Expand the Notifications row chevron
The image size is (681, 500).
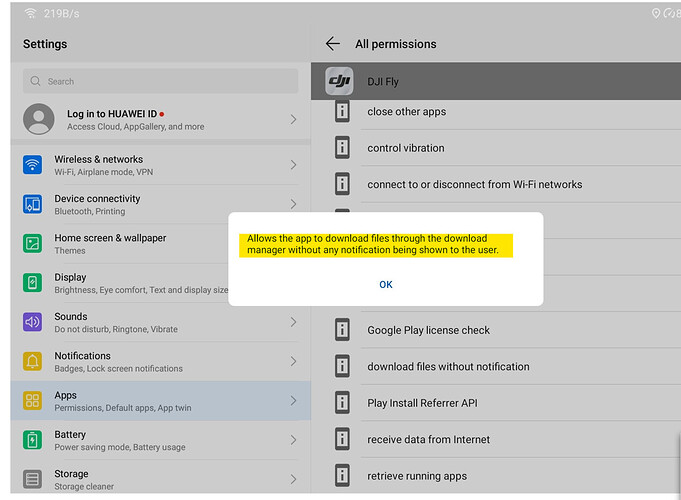click(x=293, y=361)
